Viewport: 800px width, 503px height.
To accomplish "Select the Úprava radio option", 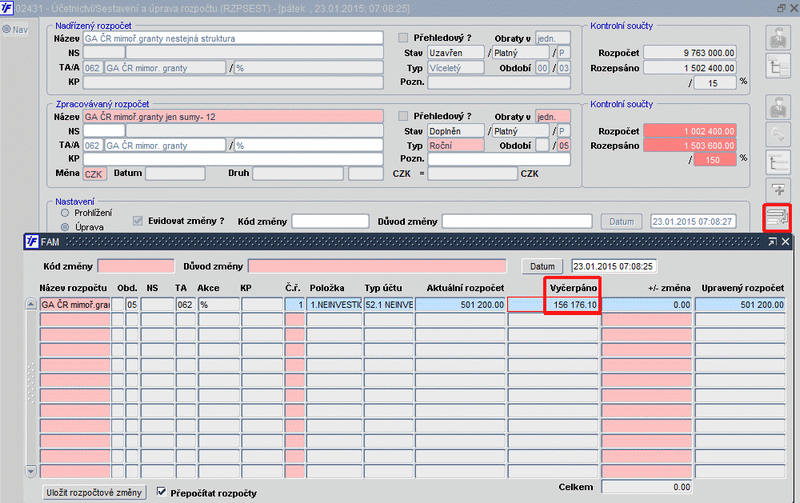I will (66, 227).
